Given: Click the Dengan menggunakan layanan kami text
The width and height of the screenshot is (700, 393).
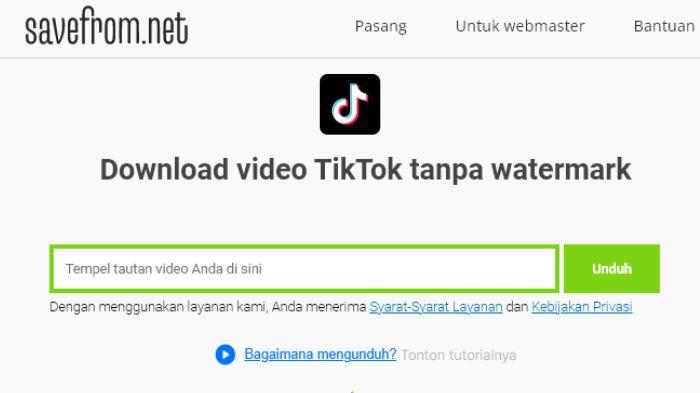Looking at the screenshot, I should click(x=158, y=307).
